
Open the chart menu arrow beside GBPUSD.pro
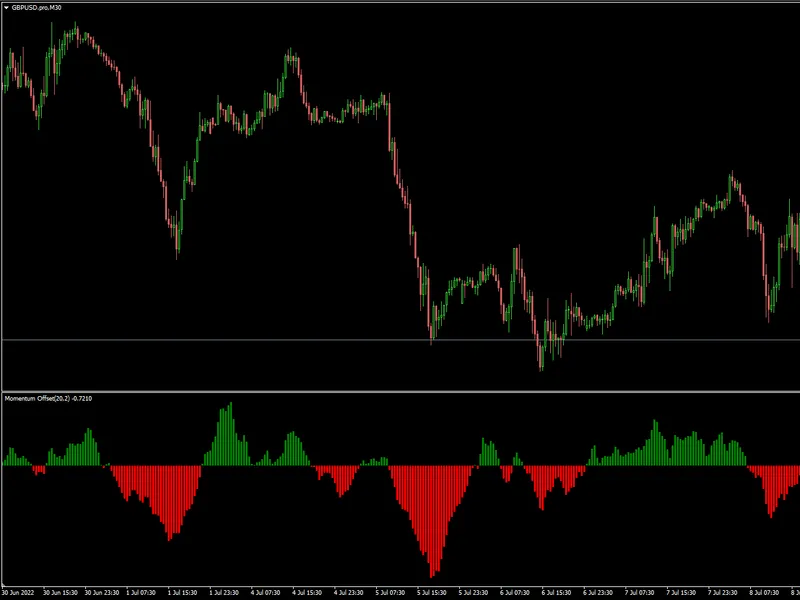[x=6, y=8]
